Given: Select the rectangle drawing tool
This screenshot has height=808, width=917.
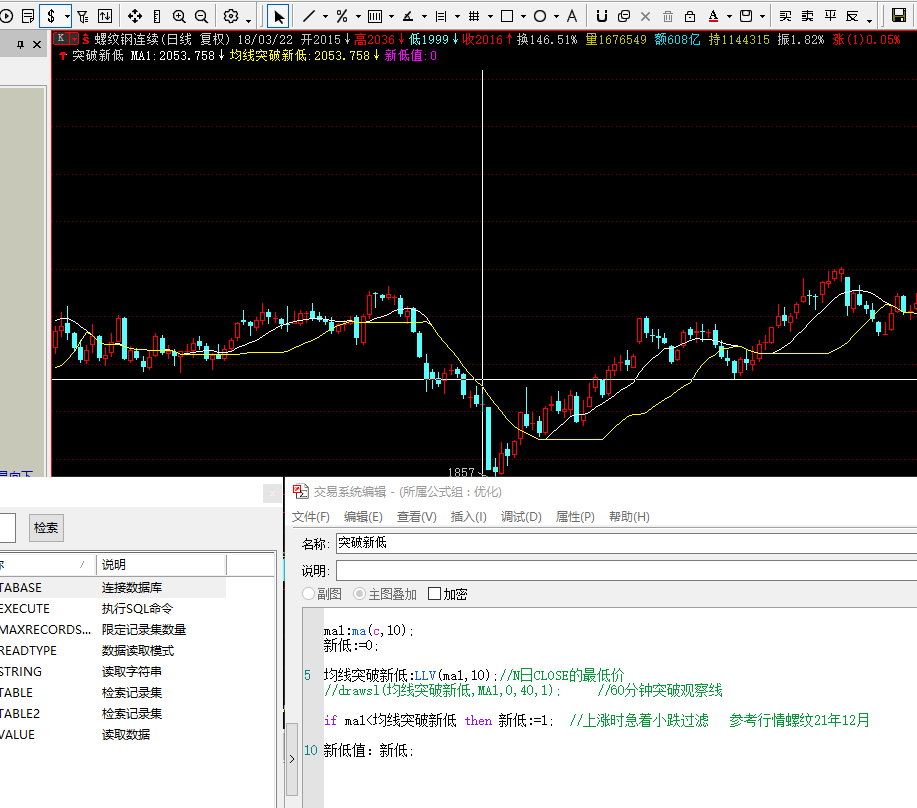Looking at the screenshot, I should pyautogui.click(x=507, y=16).
